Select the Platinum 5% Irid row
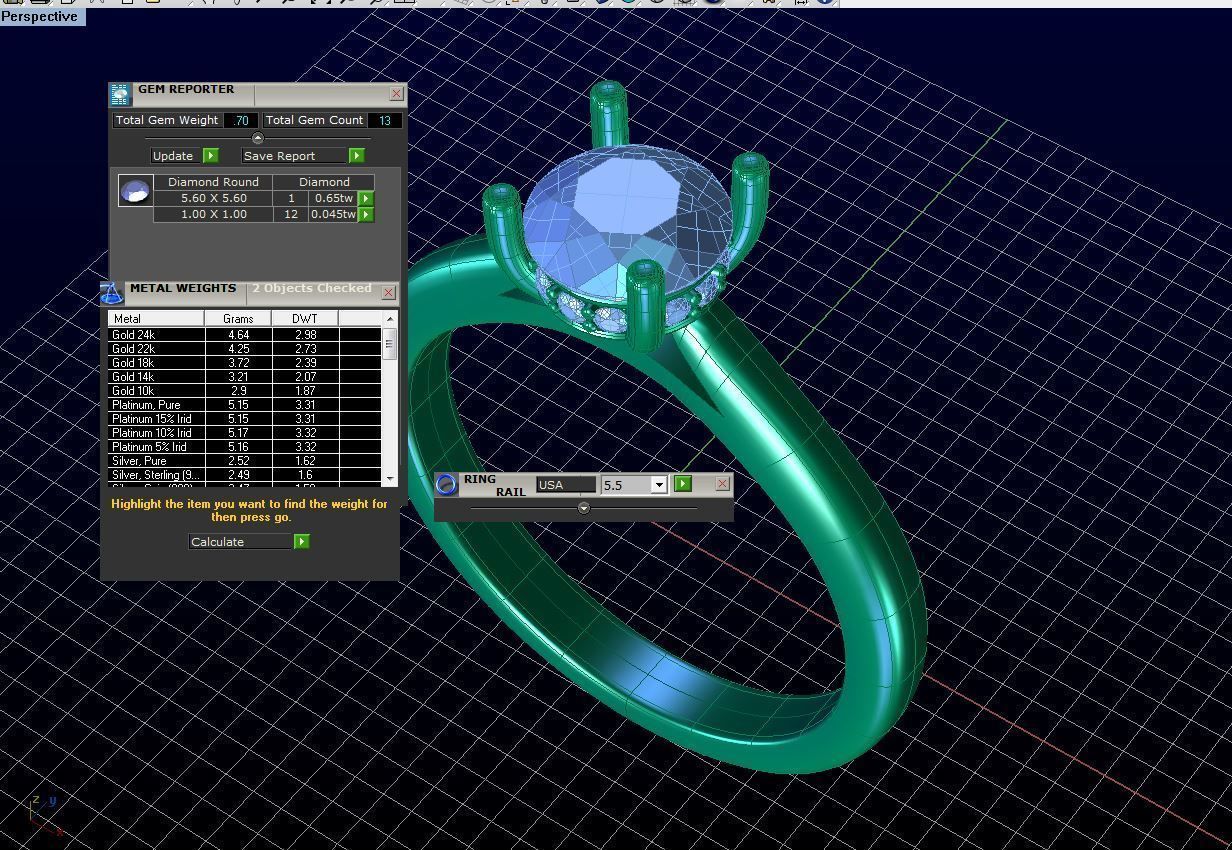 pyautogui.click(x=245, y=447)
